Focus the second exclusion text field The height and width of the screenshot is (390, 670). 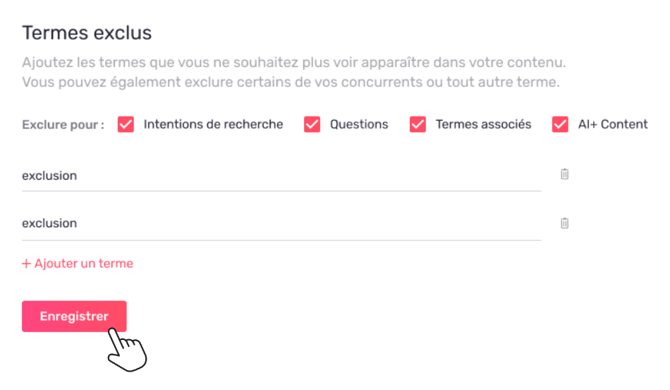pos(281,223)
